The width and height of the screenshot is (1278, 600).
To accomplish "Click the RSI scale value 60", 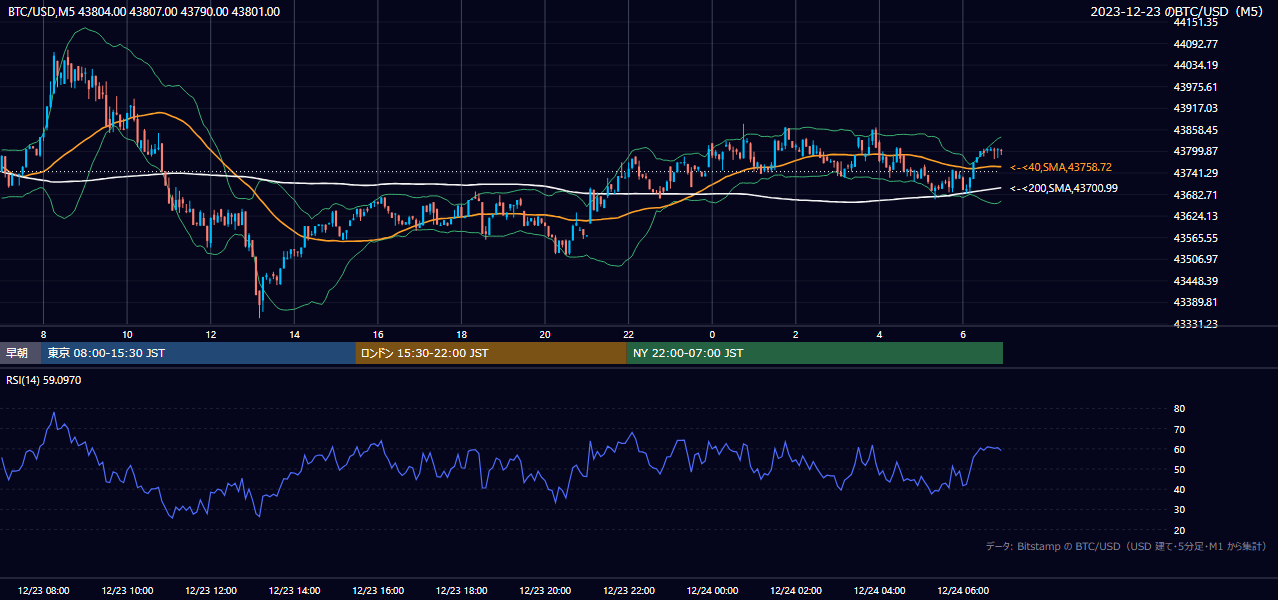I will (1179, 449).
